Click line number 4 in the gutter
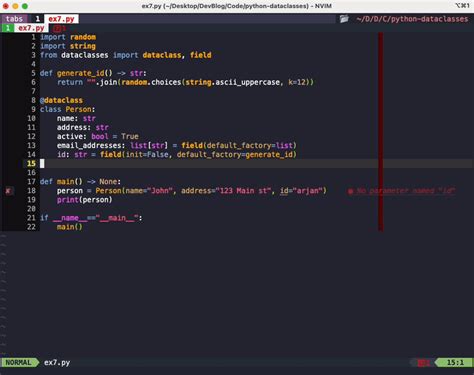This screenshot has height=375, width=474. [33, 64]
